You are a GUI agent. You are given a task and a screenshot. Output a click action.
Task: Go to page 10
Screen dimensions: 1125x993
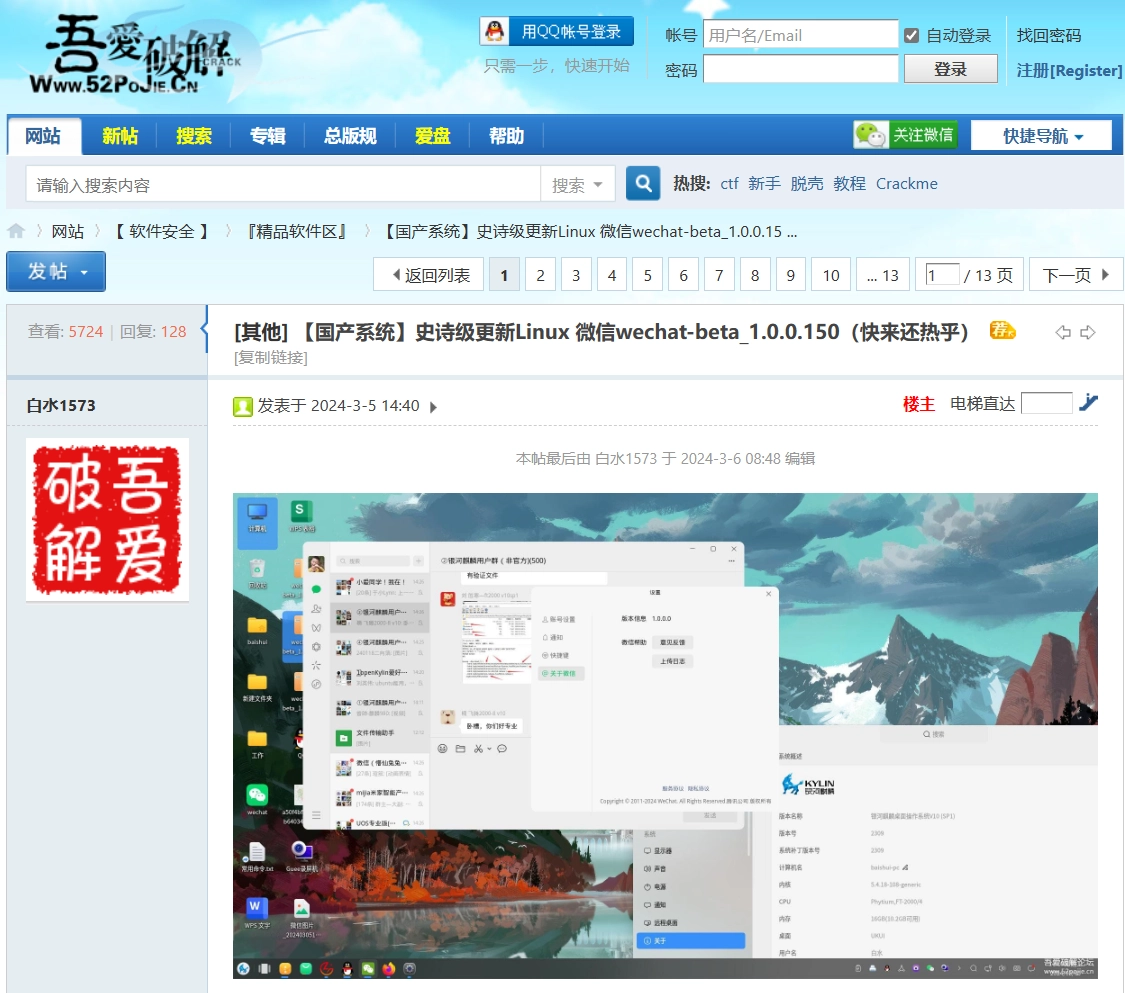(831, 275)
